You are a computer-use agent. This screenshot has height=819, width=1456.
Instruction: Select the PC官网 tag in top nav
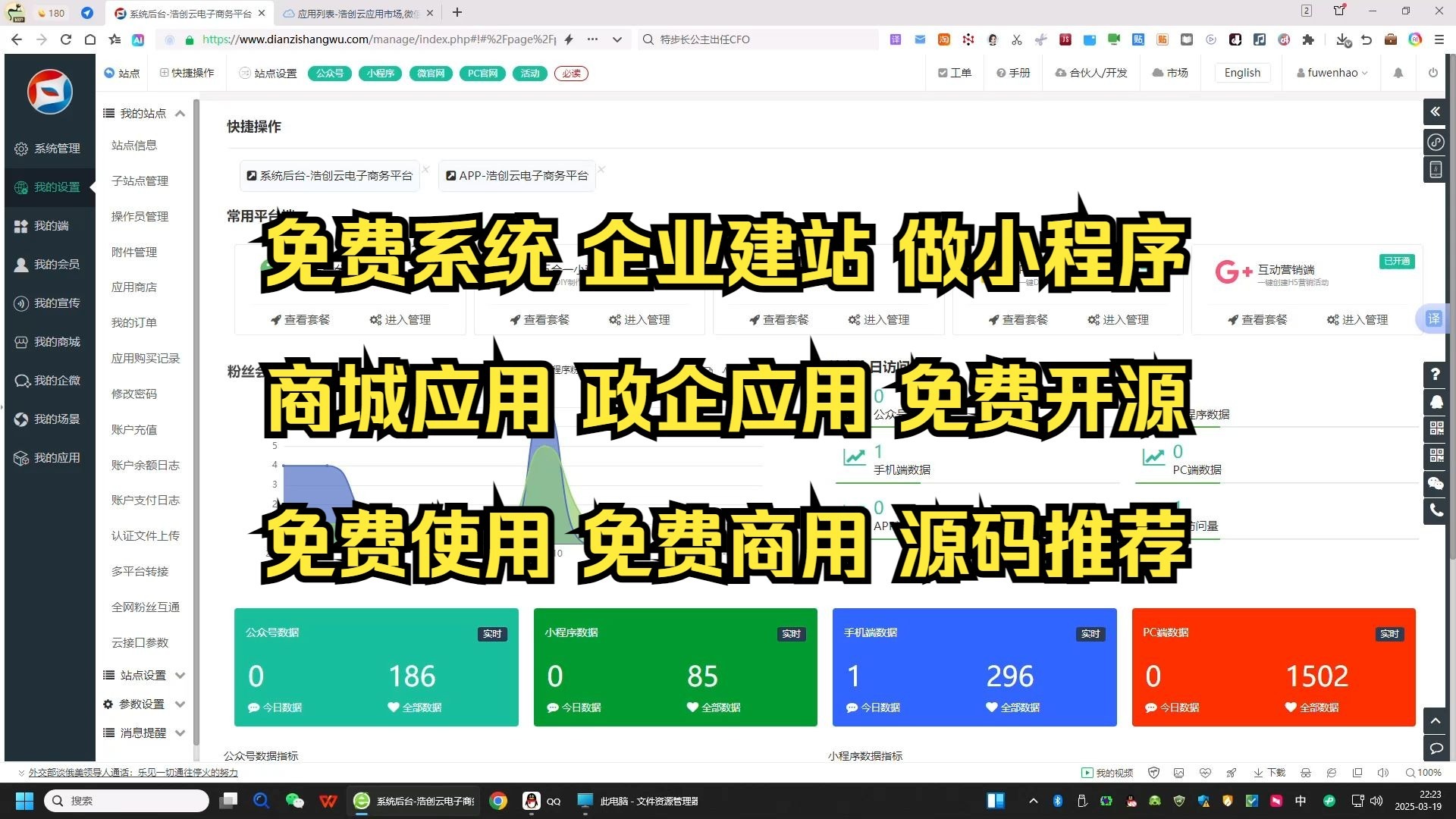[x=482, y=74]
